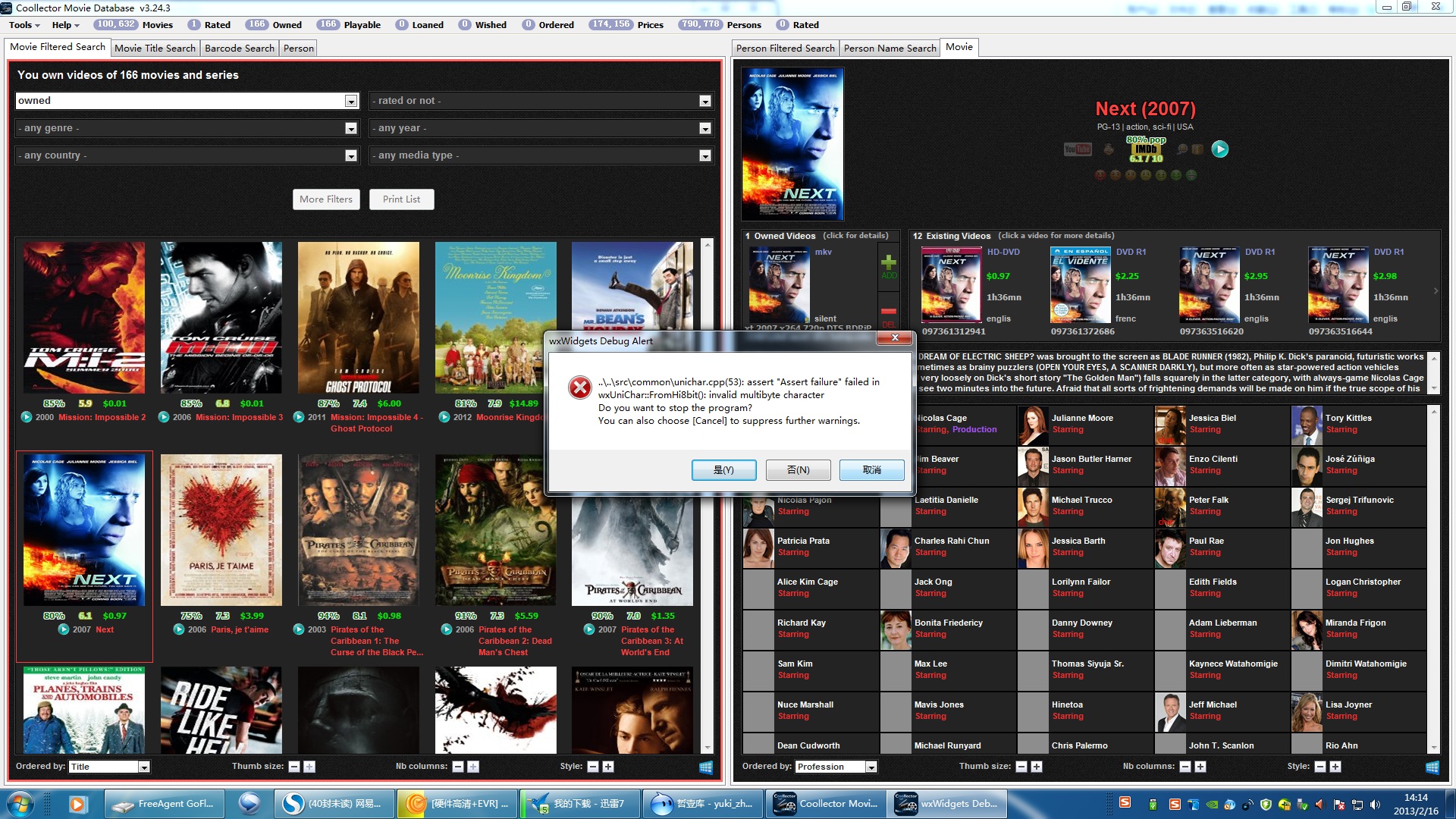Screen dimensions: 1456x819
Task: Click the More Filters button
Action: [326, 199]
